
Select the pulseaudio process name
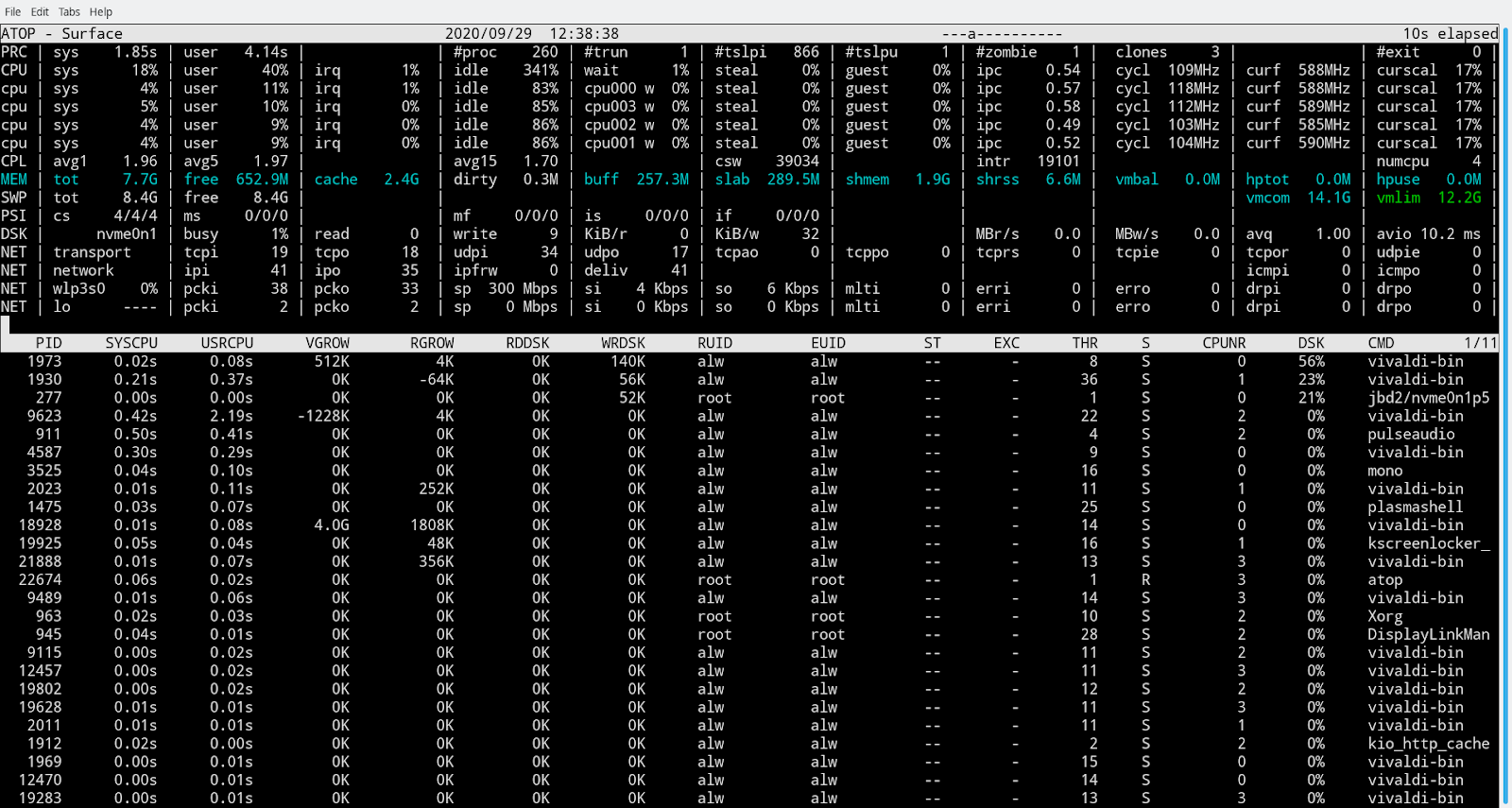click(x=1411, y=435)
